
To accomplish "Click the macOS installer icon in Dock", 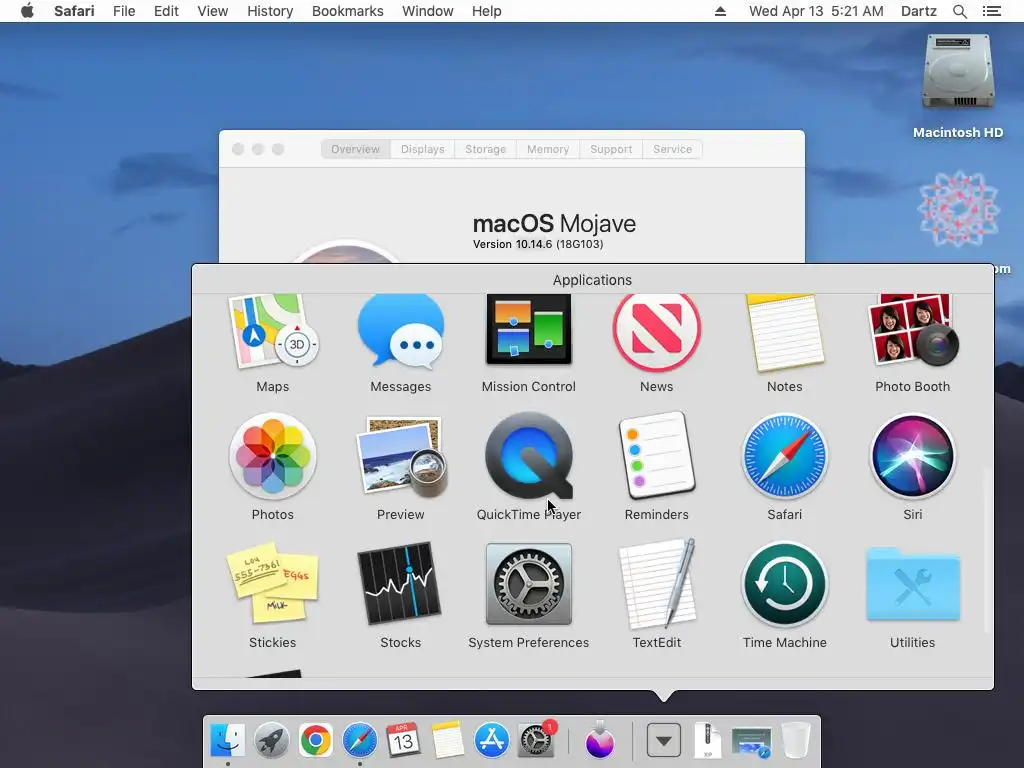I will click(x=600, y=740).
